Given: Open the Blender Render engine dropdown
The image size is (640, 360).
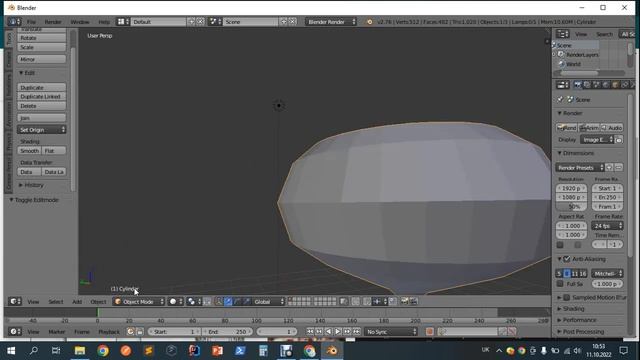Looking at the screenshot, I should (x=331, y=22).
